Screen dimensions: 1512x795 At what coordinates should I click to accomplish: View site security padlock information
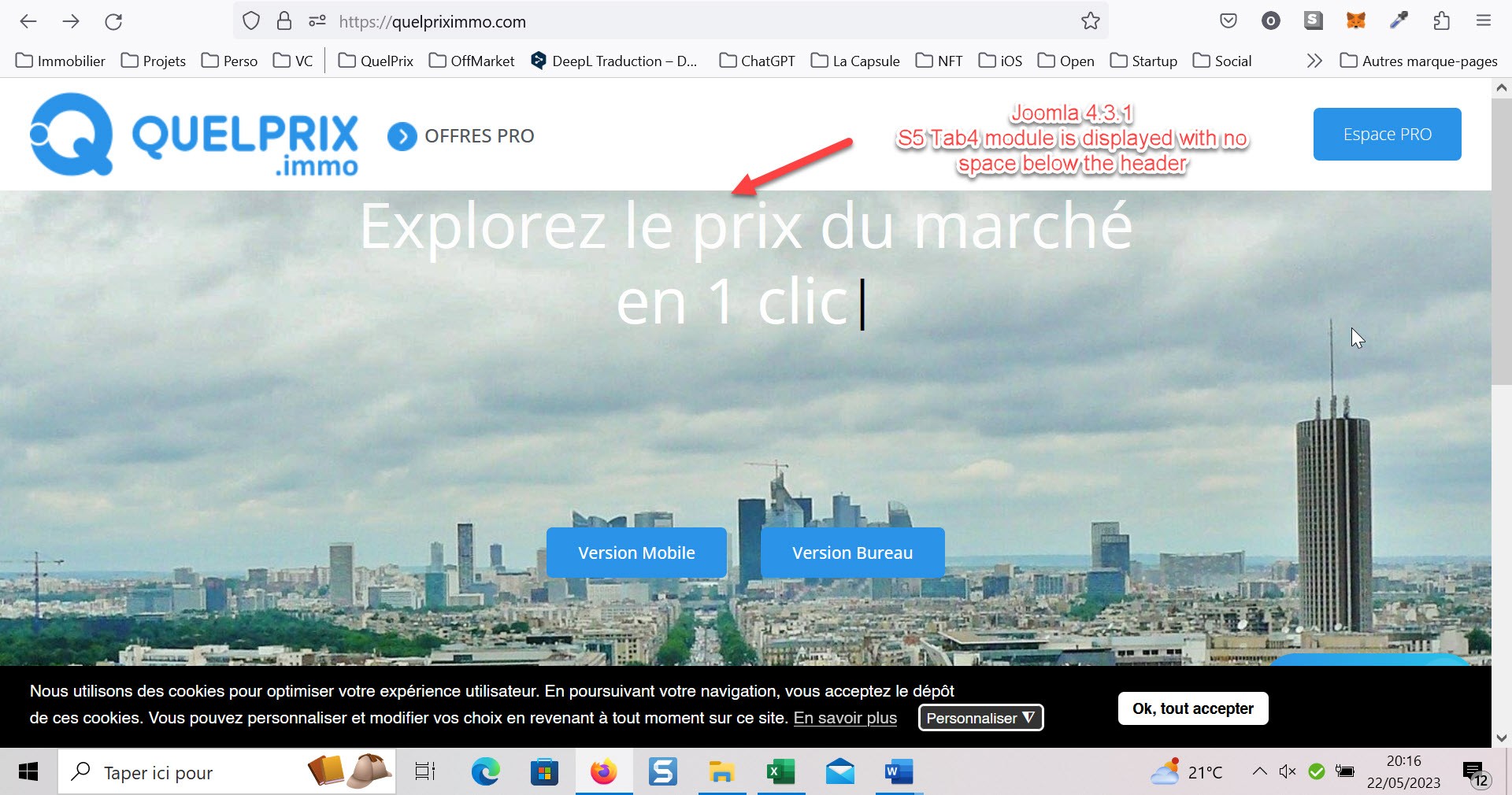pos(284,21)
